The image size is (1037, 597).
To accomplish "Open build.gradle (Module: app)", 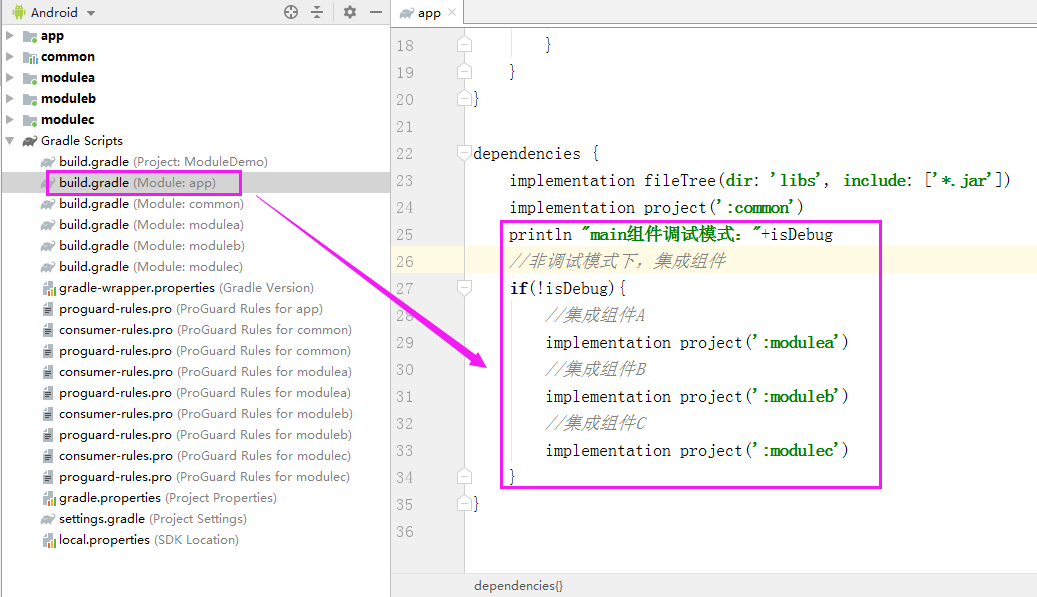I will click(138, 183).
